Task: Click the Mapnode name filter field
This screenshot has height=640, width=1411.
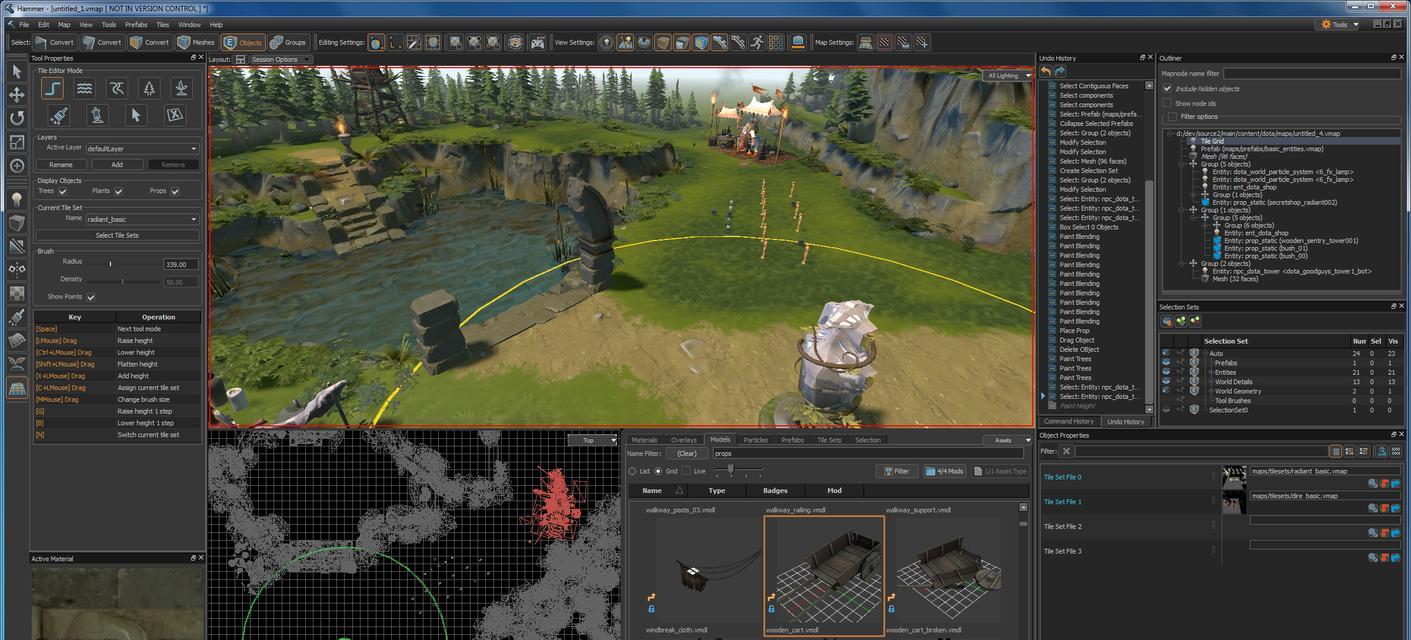Action: pos(1312,73)
